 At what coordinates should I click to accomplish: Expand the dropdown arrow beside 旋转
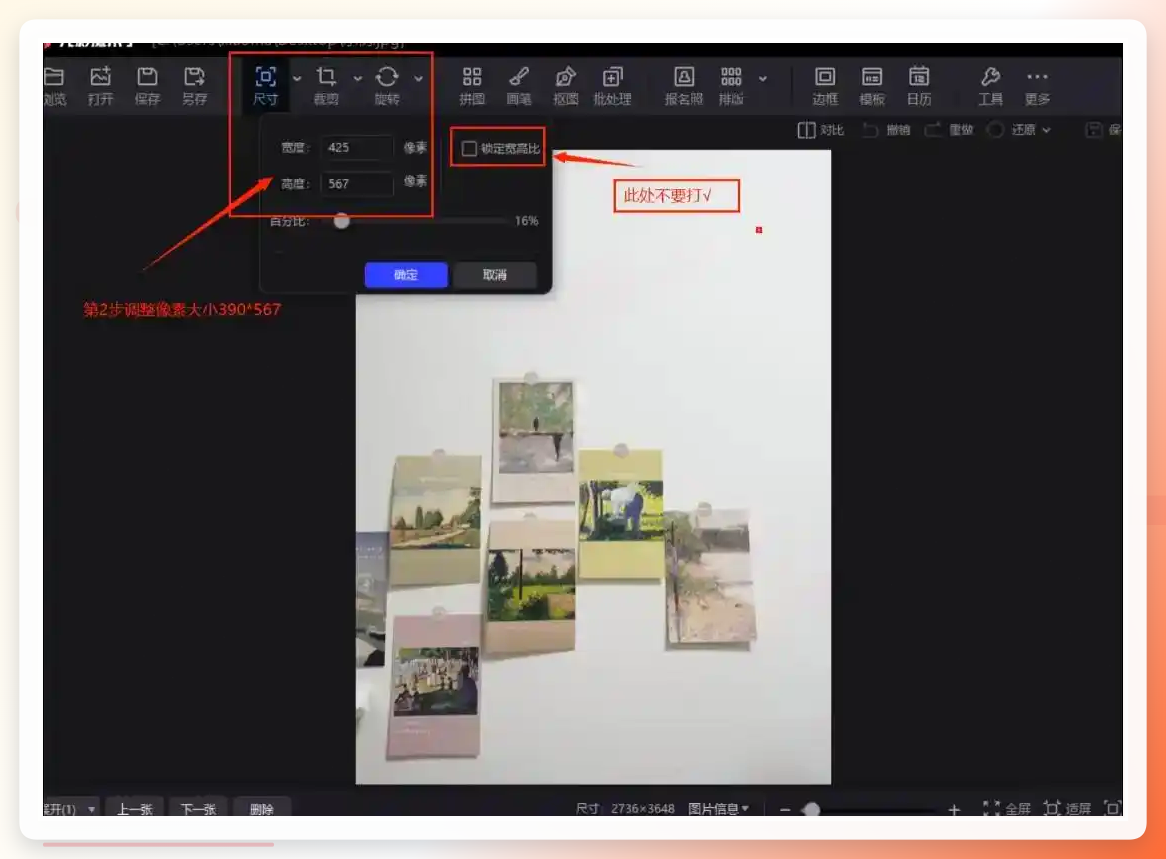419,78
